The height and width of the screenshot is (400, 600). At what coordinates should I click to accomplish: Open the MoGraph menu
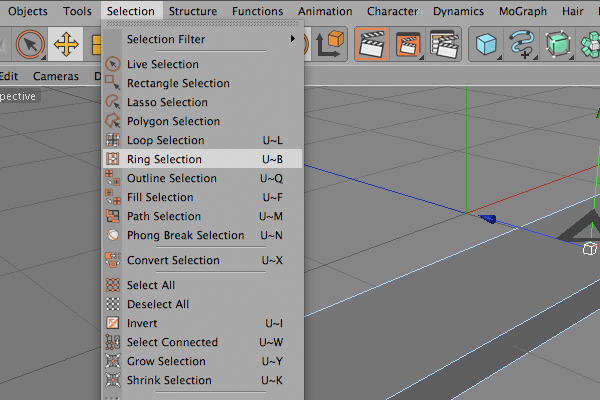pos(523,11)
